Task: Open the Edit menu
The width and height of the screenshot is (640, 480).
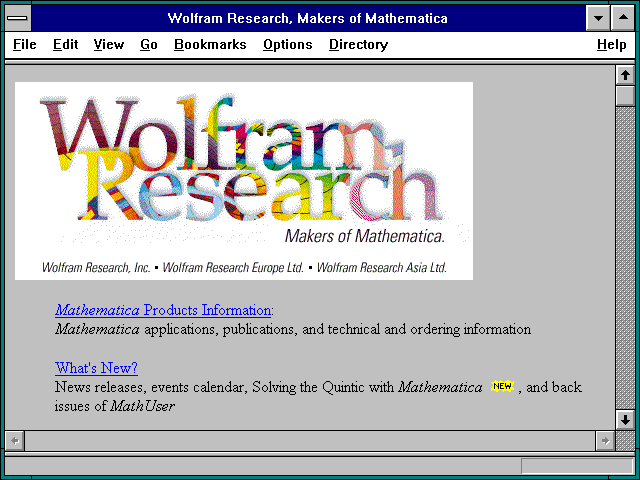Action: [65, 44]
